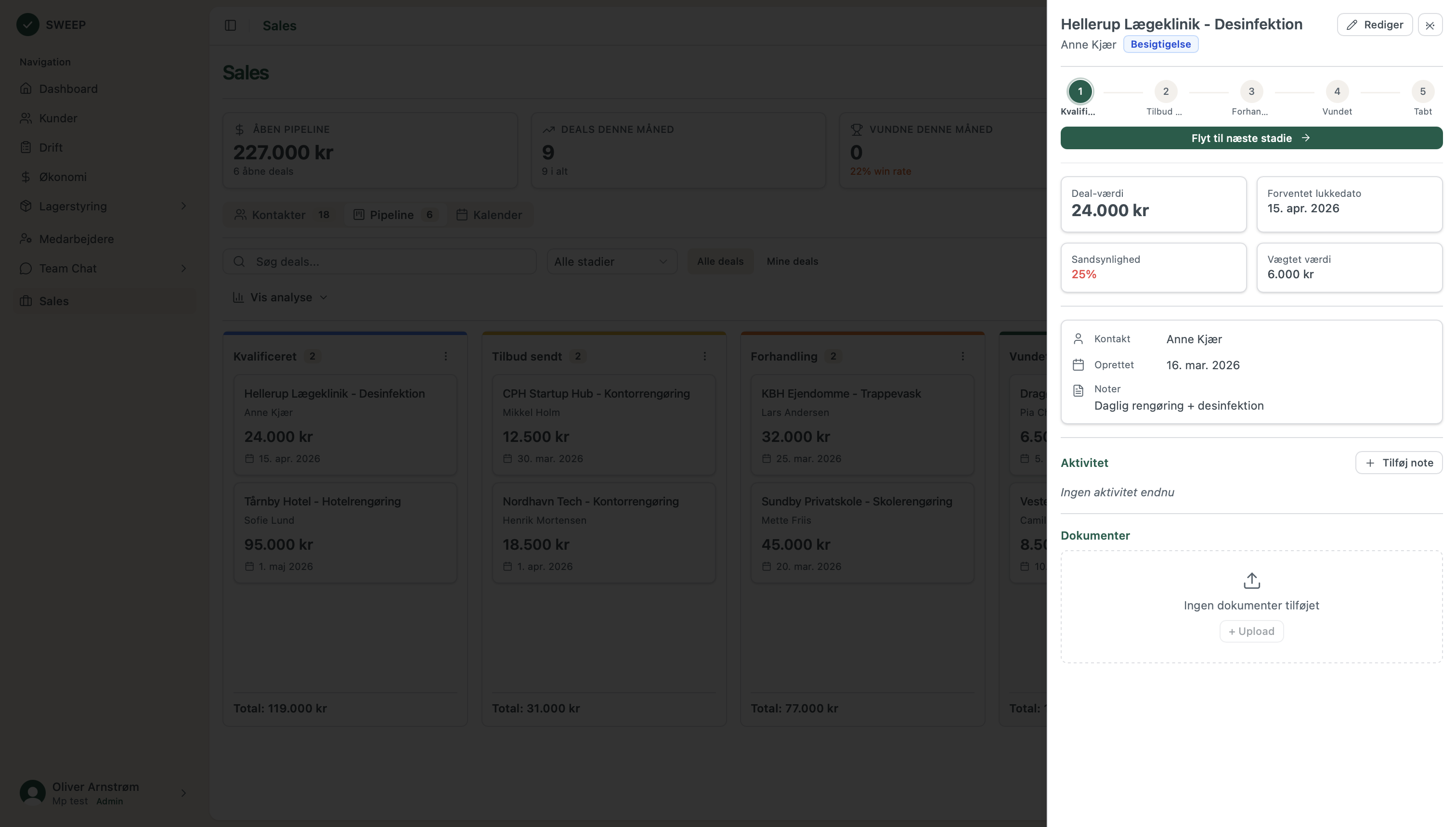This screenshot has height=827, width=1456.
Task: Toggle the Mine deals filter
Action: coord(792,261)
